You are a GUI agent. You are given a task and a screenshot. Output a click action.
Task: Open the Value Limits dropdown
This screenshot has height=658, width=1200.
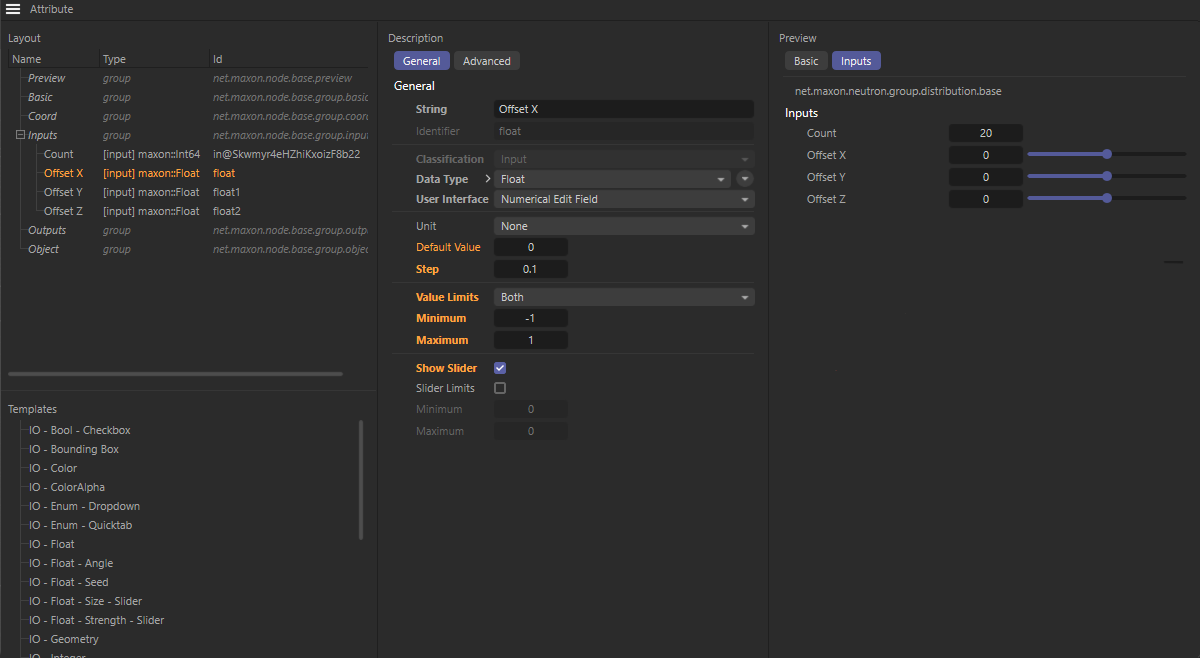[x=624, y=297]
